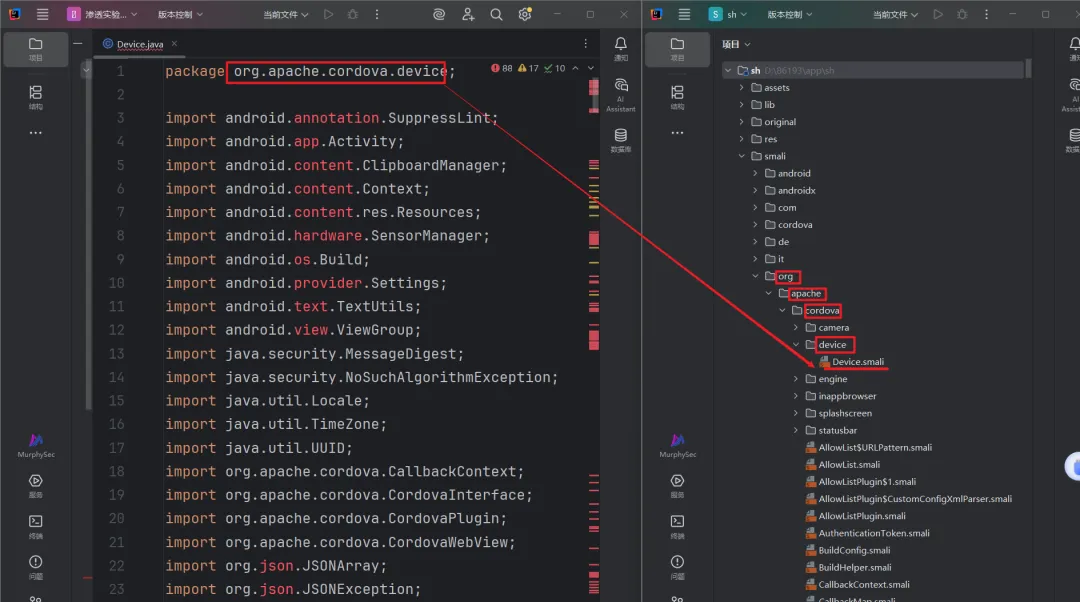The image size is (1080, 602).
Task: Open project dropdown in left window title
Action: [x=102, y=14]
